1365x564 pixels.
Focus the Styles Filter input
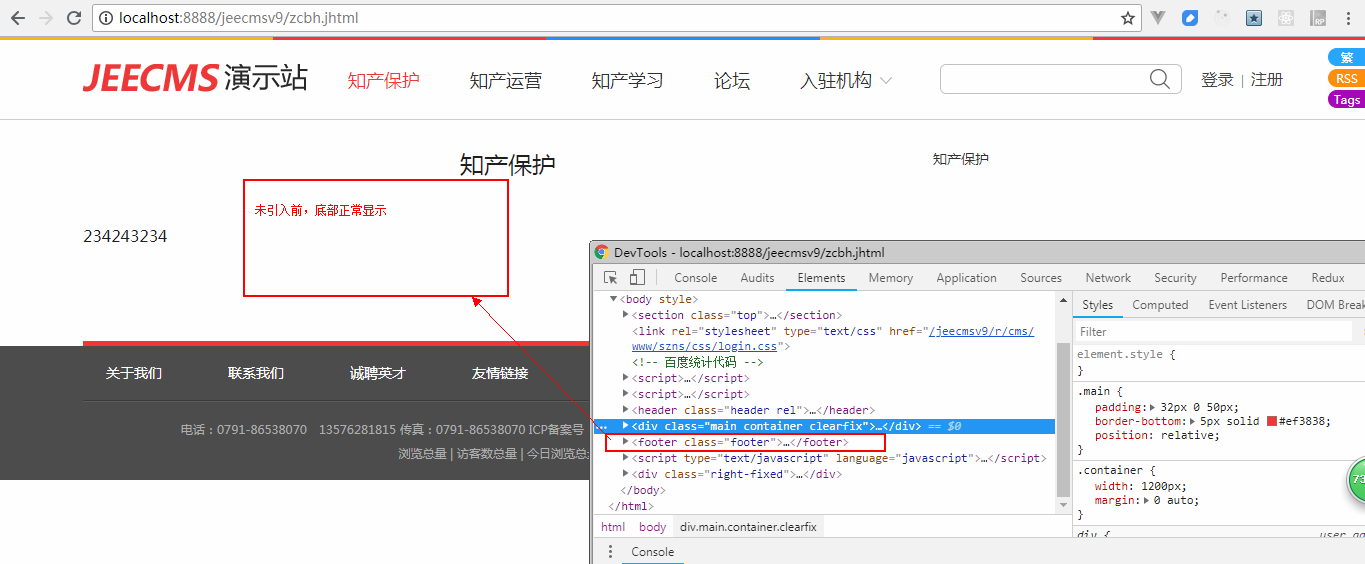click(x=1215, y=331)
